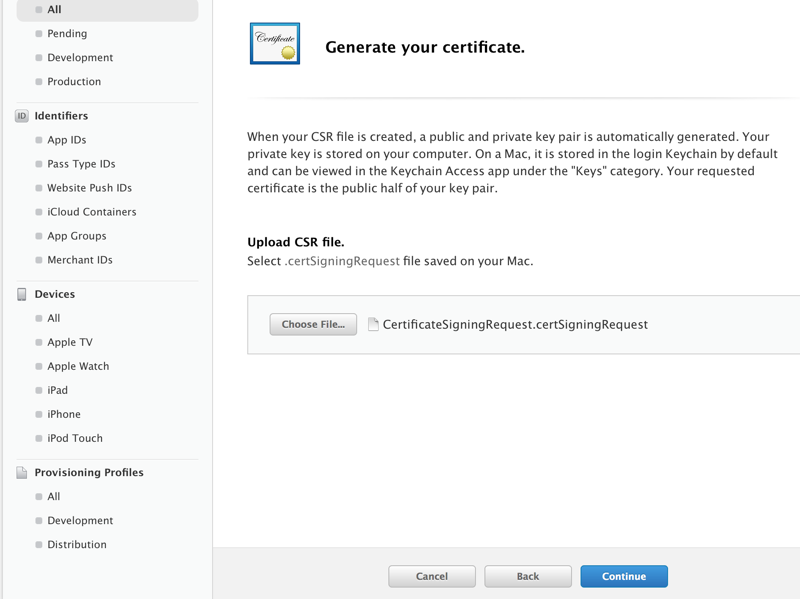The image size is (800, 599).
Task: Click the certificate ribbon image icon
Action: coord(275,44)
